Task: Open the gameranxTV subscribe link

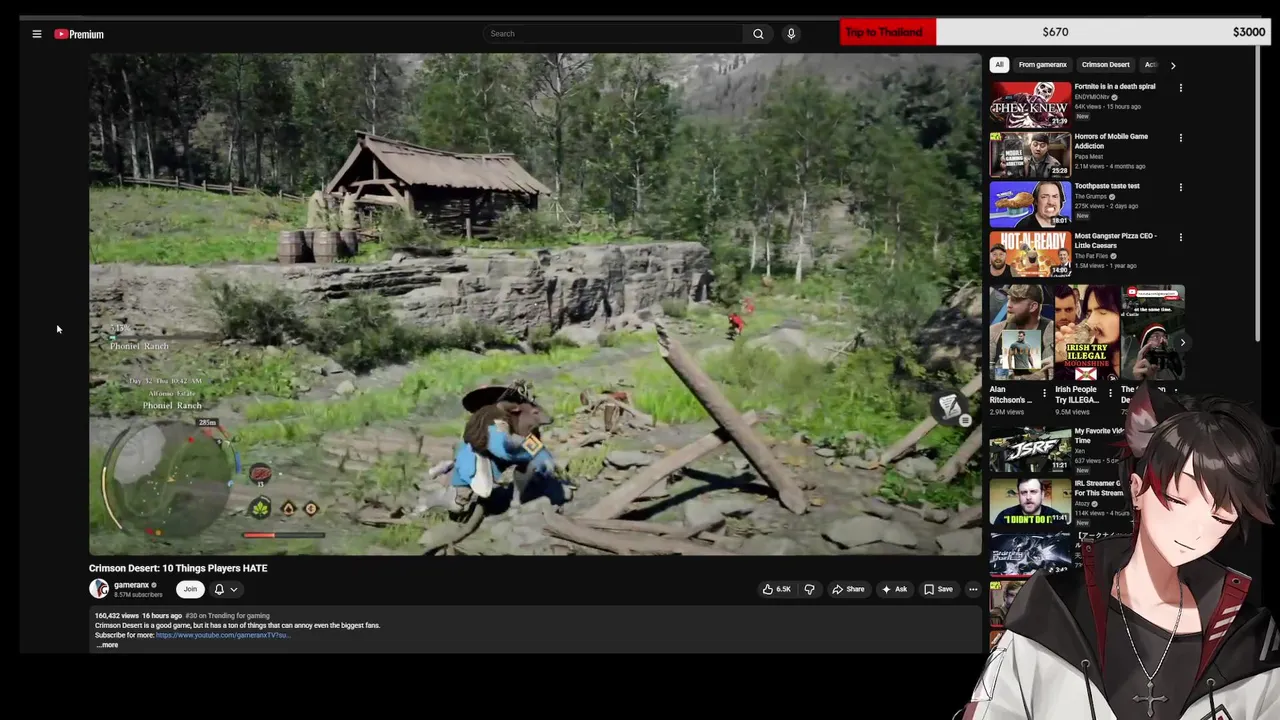Action: click(x=222, y=635)
